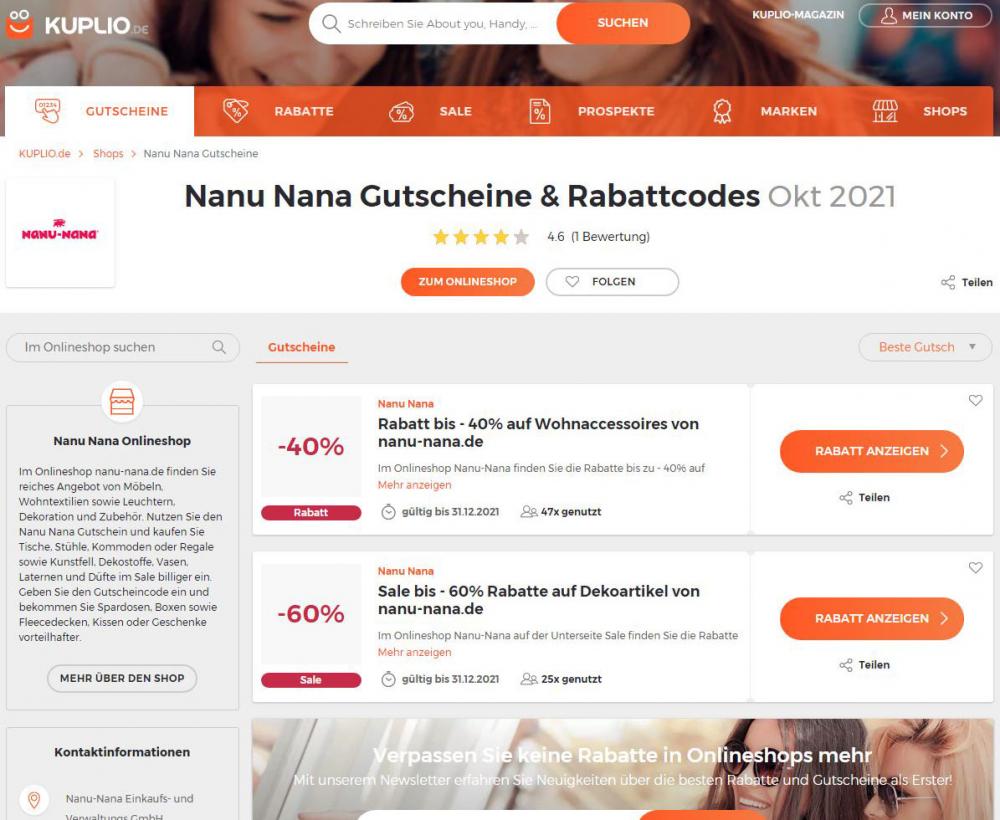
Task: Open the Sale navigation tab
Action: coord(430,111)
